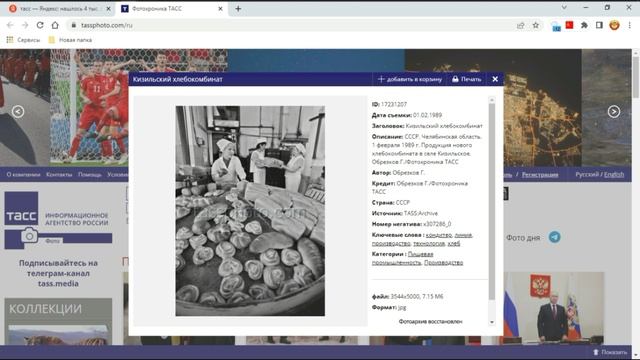Open Сервисы apps bookmark
640x360 pixels.
coord(23,40)
